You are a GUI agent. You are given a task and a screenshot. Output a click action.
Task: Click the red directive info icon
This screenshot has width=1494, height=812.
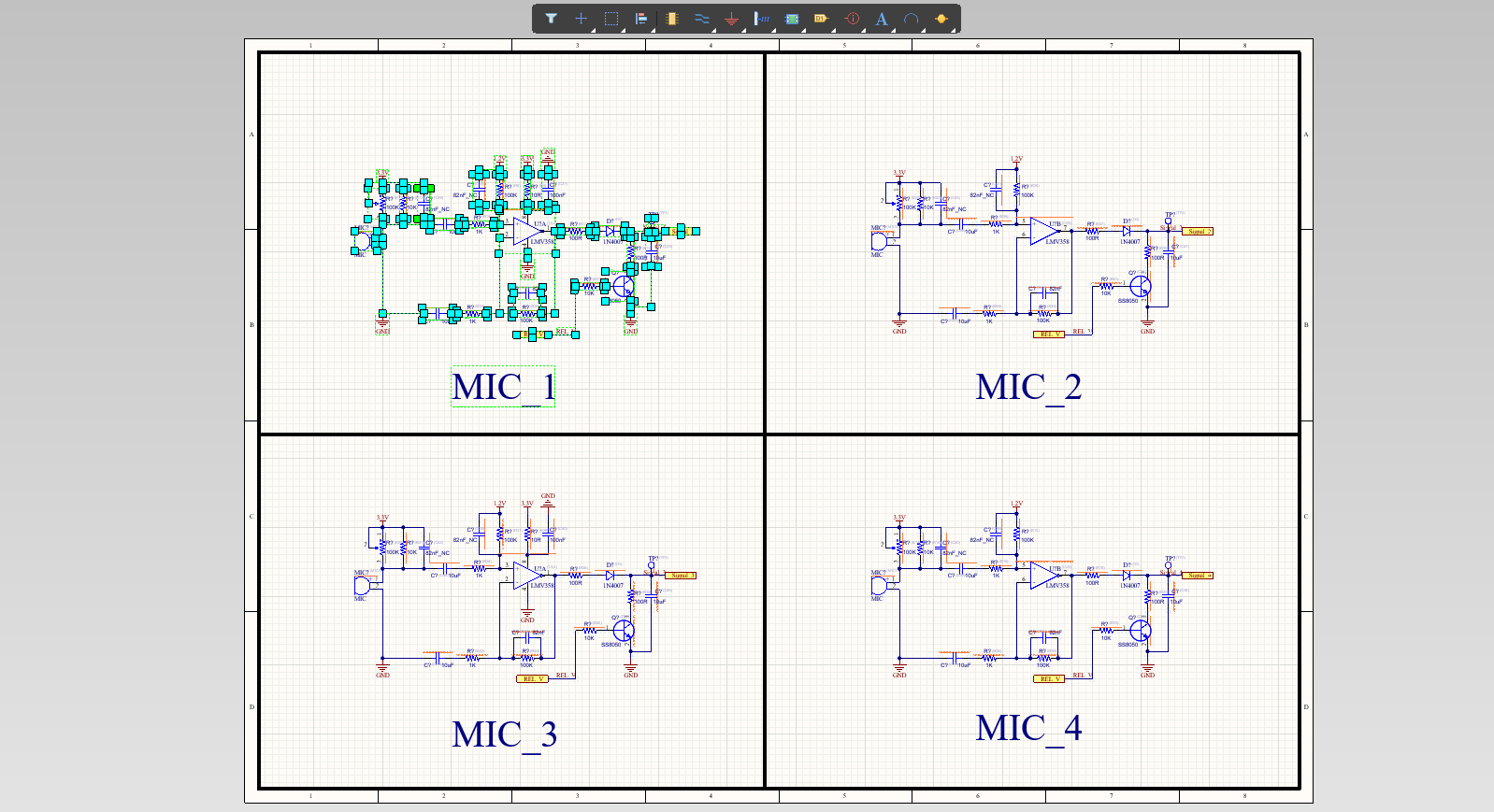pos(852,19)
